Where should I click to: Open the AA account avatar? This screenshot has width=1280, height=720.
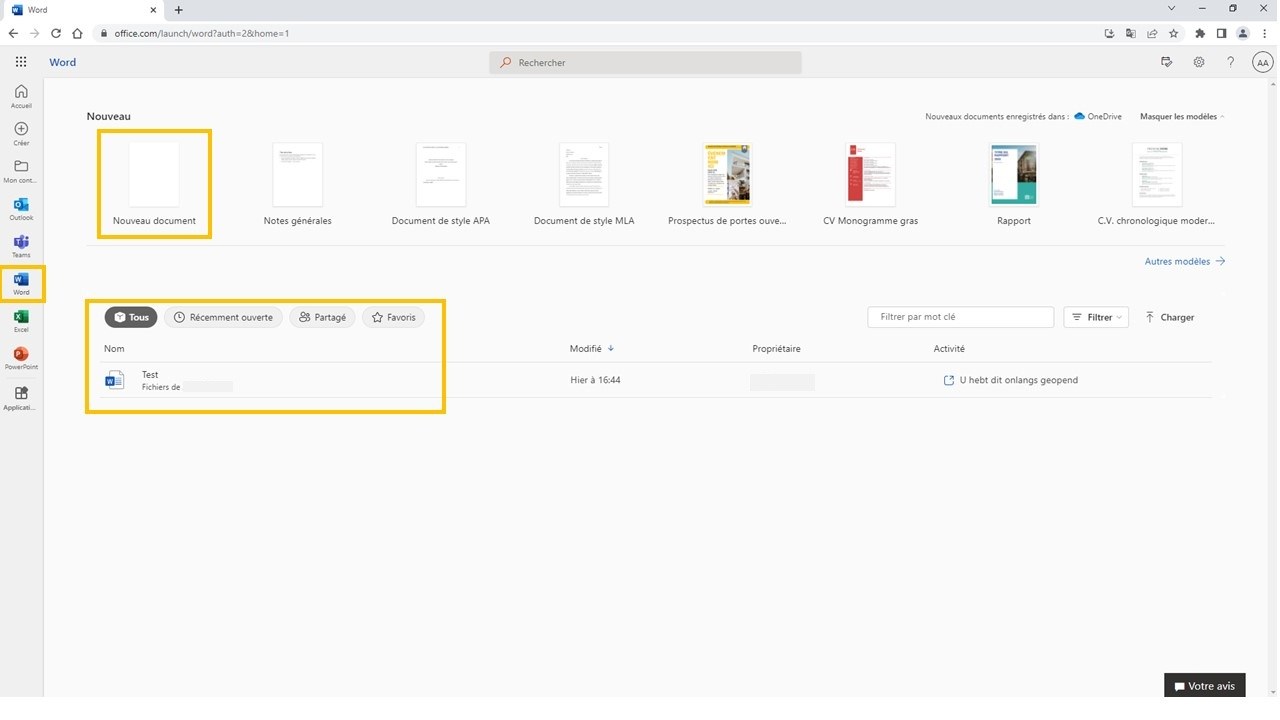click(1262, 62)
